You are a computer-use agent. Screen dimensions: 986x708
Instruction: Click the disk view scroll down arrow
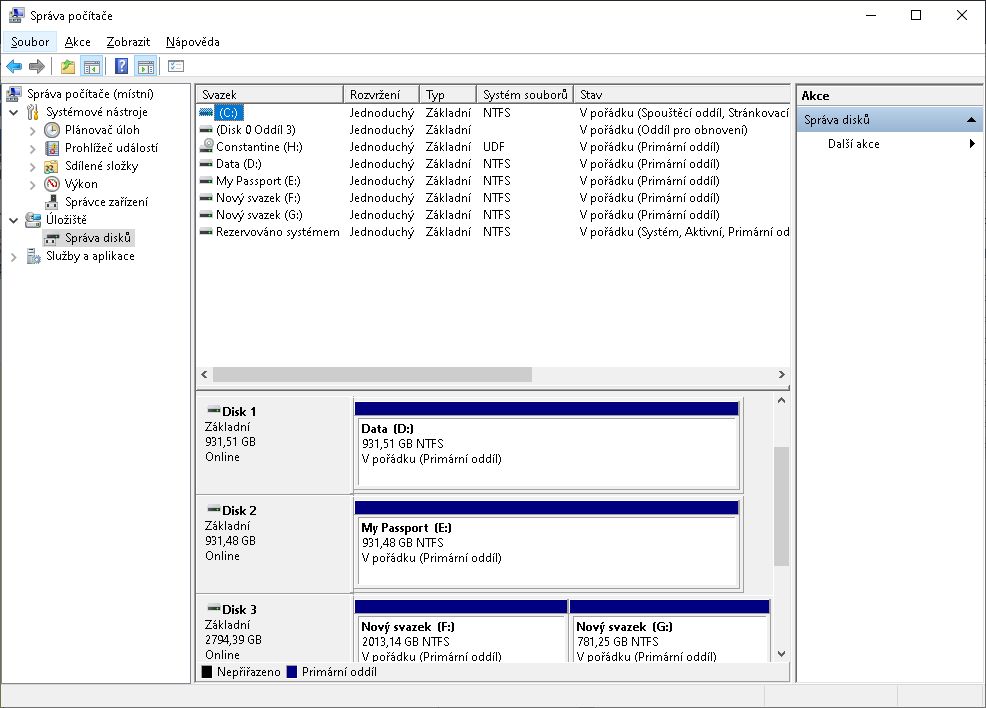point(781,654)
